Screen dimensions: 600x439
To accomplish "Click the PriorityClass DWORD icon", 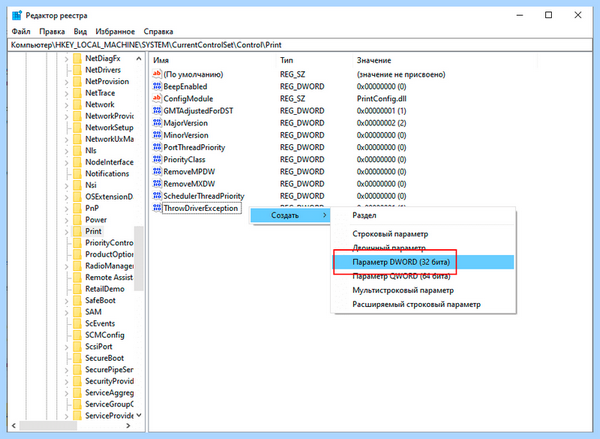I will point(157,159).
